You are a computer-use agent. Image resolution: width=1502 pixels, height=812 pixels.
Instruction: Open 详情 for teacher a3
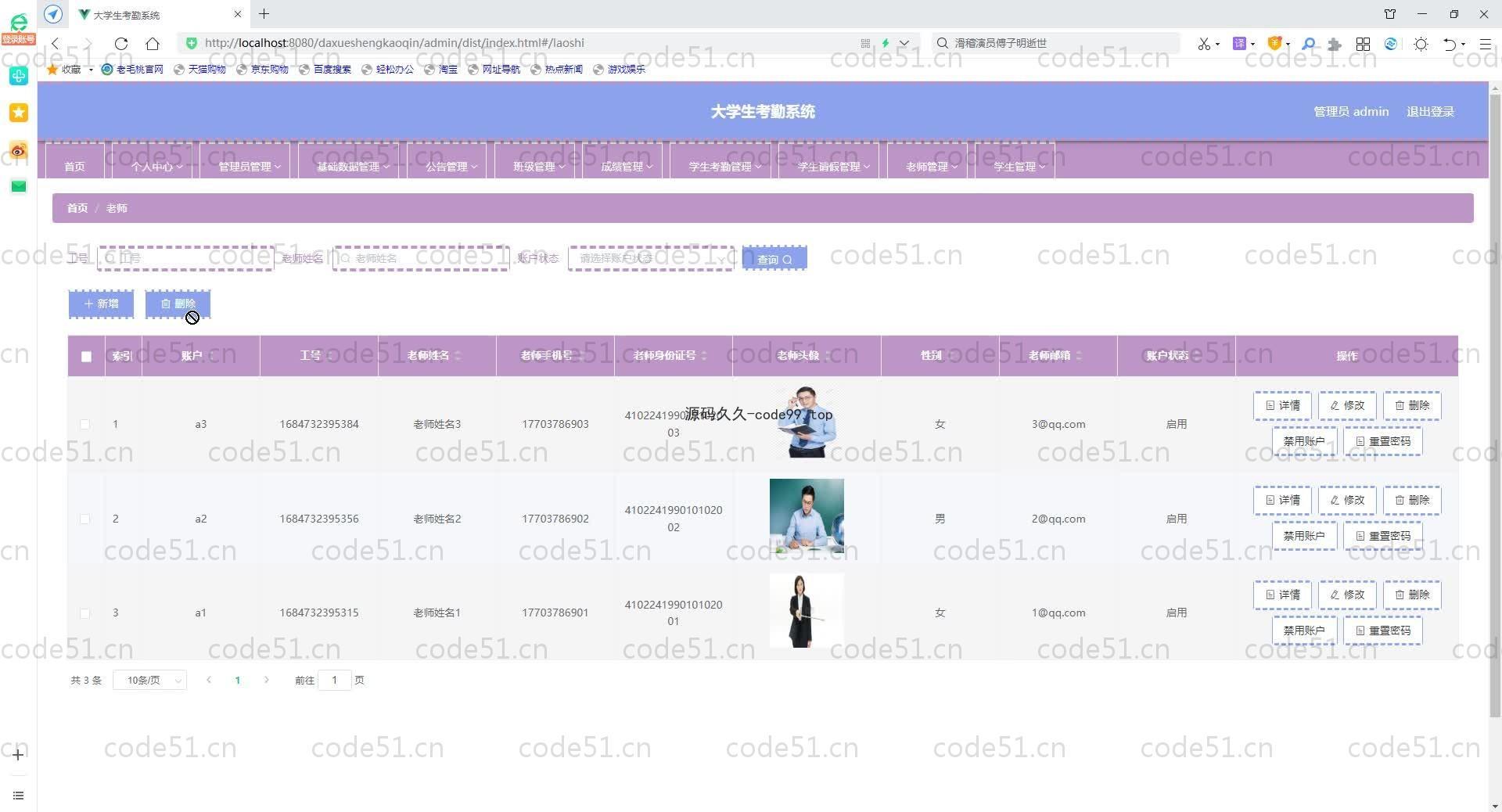[x=1283, y=405]
